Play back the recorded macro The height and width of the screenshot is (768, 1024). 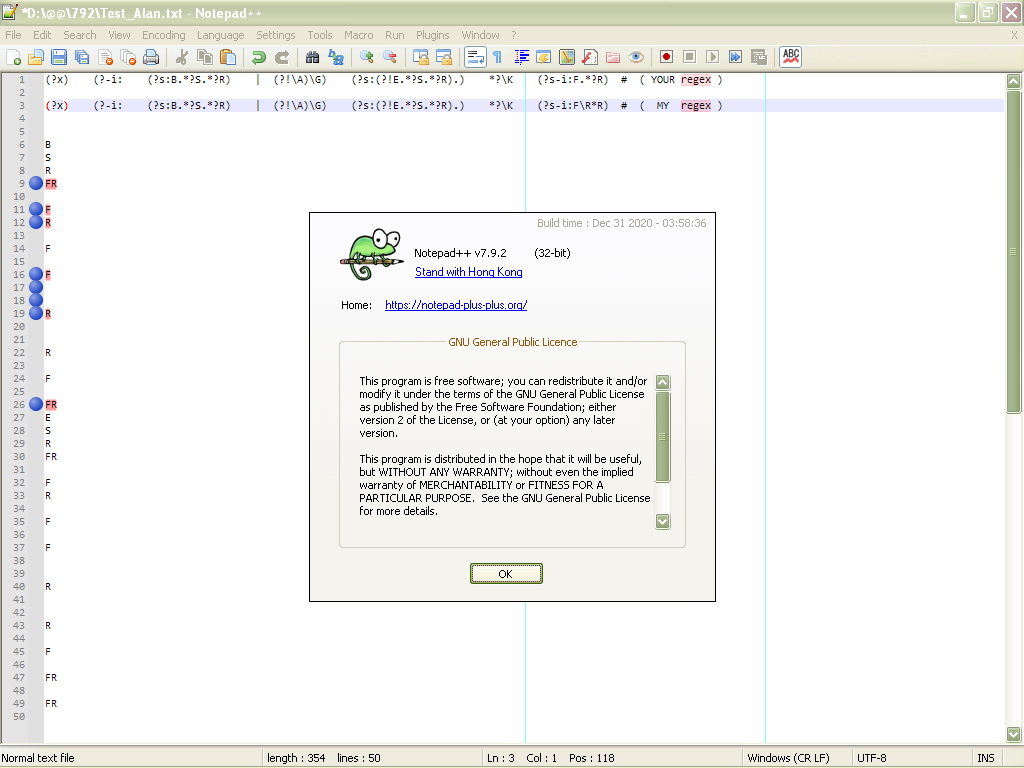[712, 57]
